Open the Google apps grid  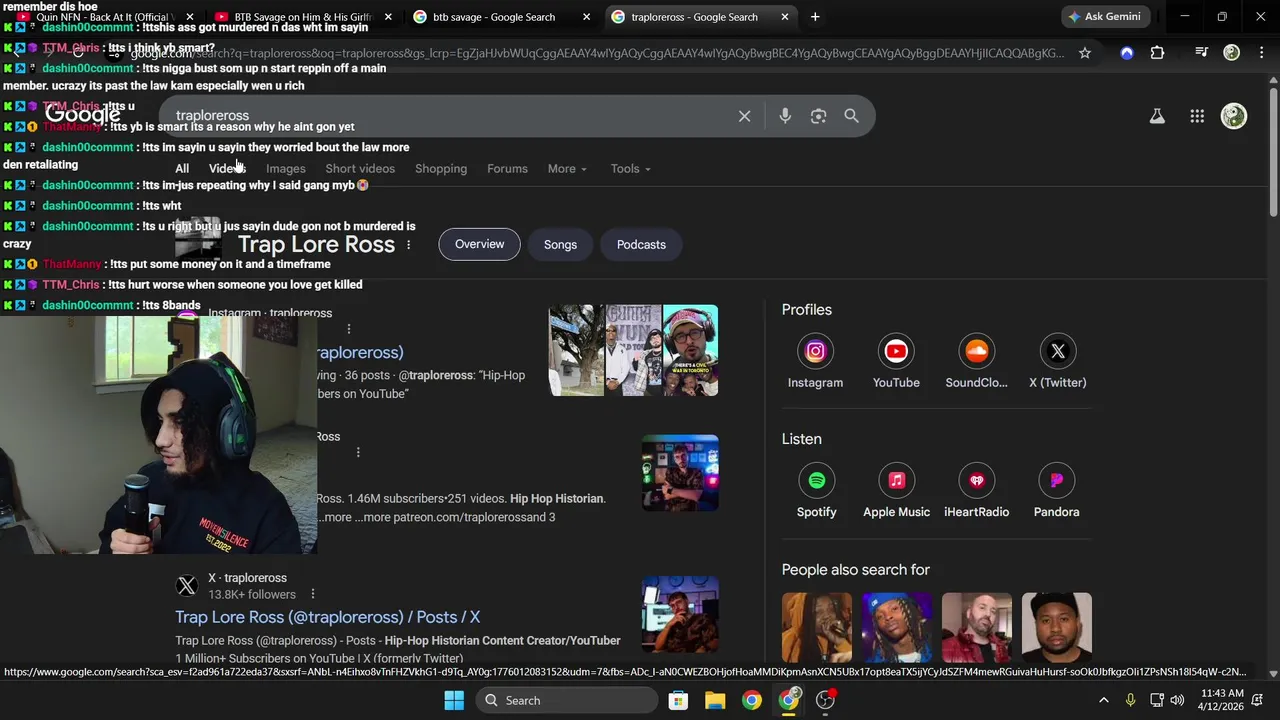tap(1197, 116)
